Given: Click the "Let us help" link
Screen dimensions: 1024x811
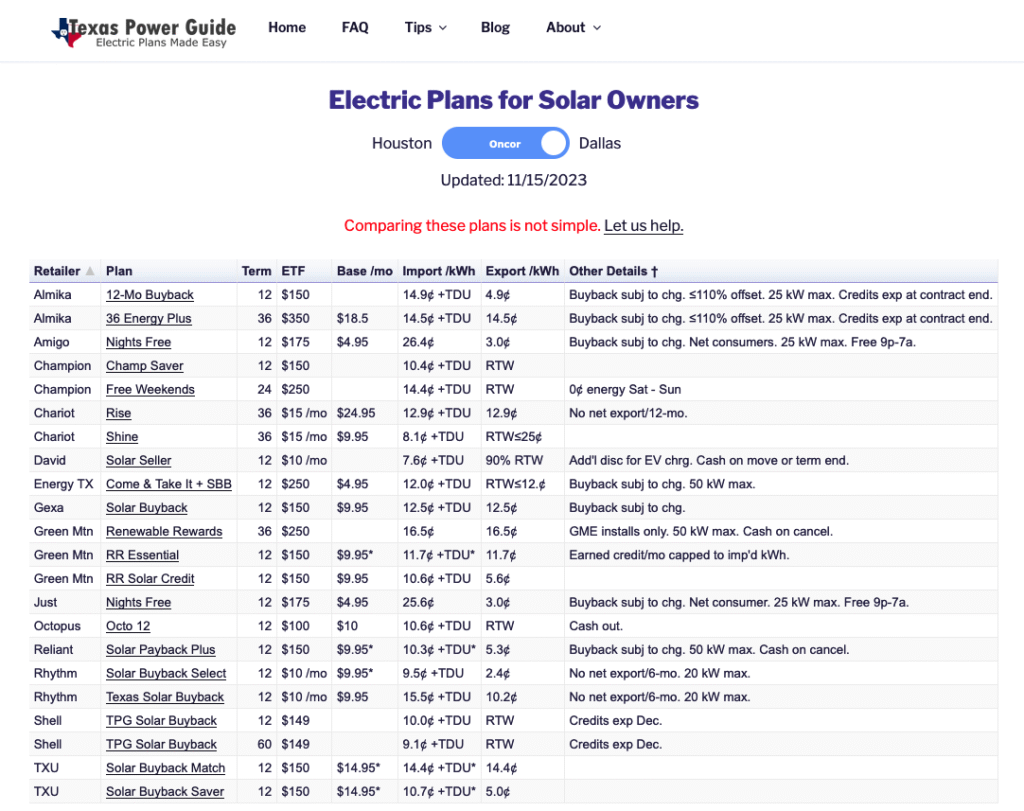Looking at the screenshot, I should tap(643, 226).
